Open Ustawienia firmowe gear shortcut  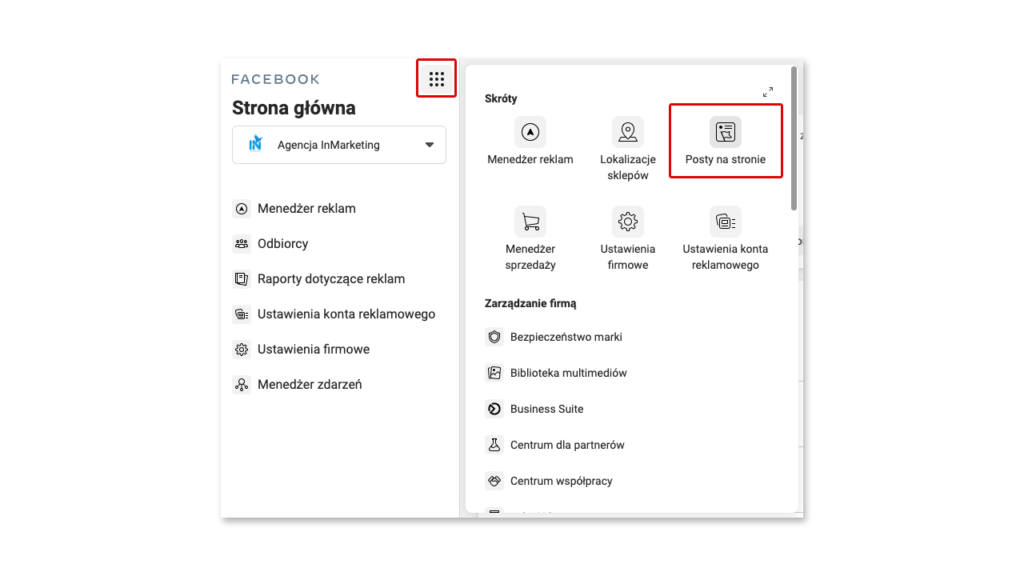(x=628, y=222)
